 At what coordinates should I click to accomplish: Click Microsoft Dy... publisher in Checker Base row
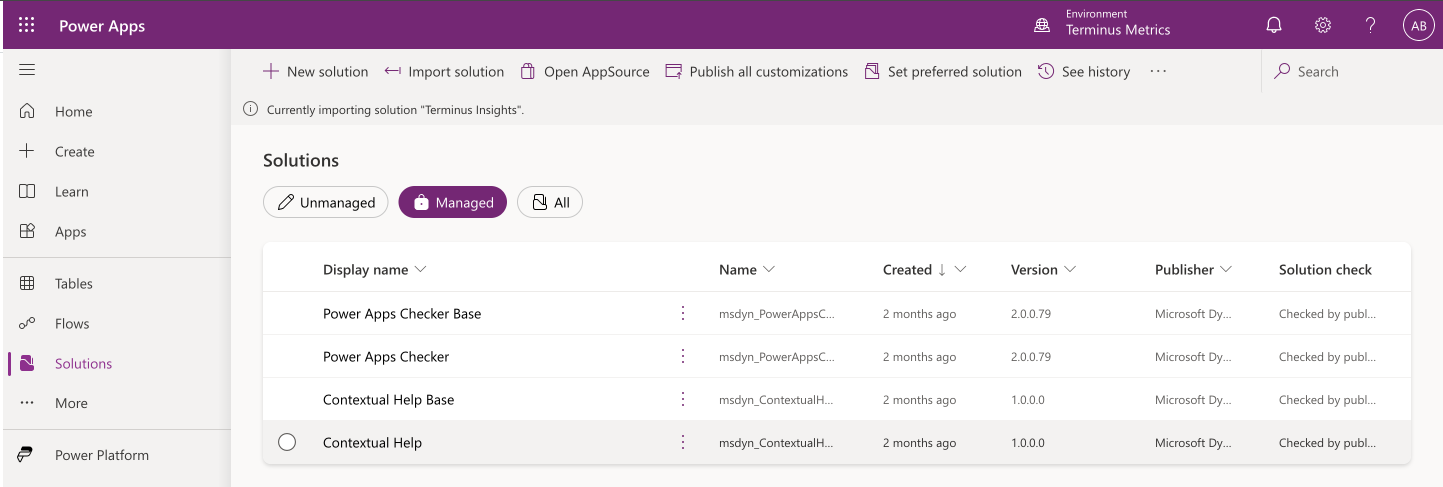pos(1193,314)
